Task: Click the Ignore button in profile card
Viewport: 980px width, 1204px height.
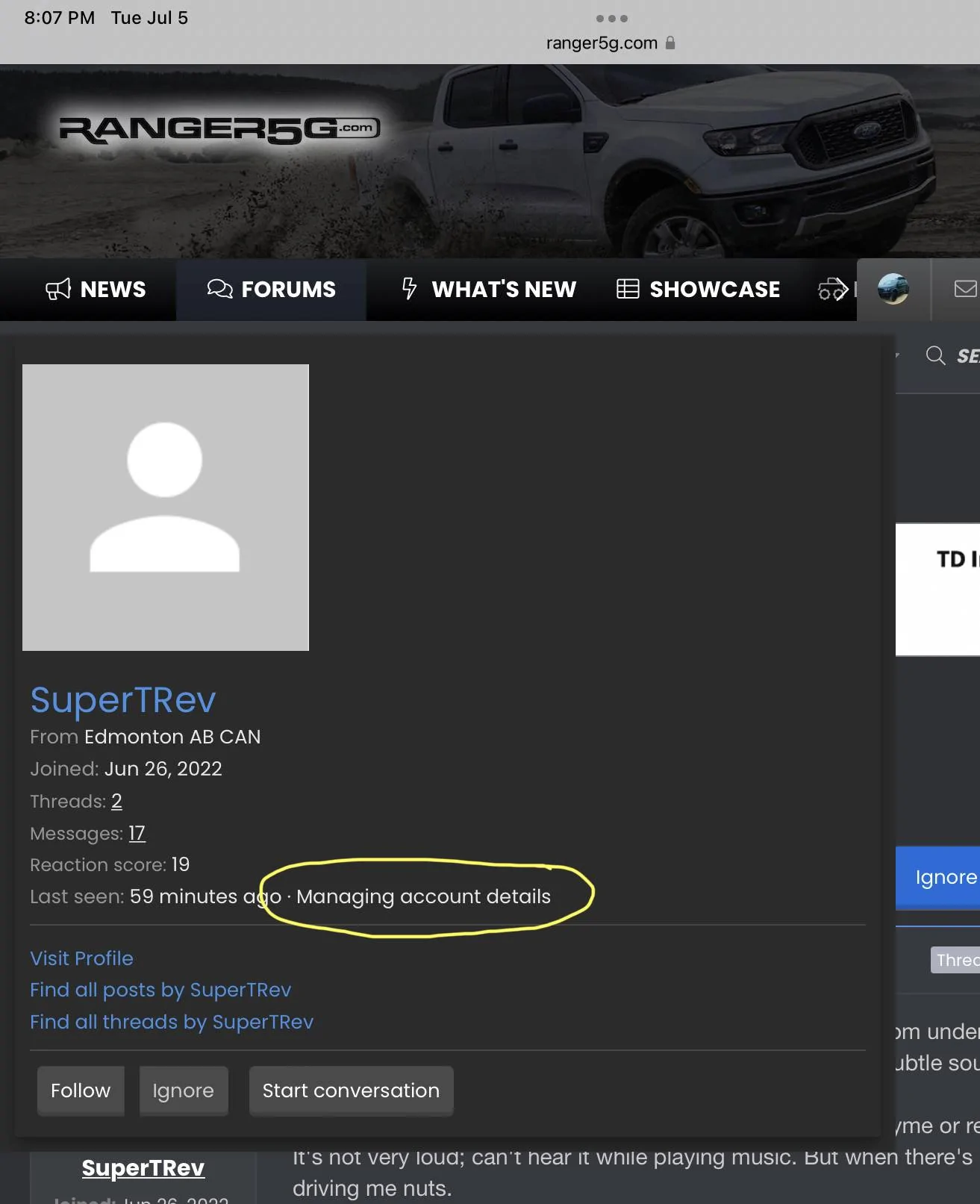Action: (x=184, y=1091)
